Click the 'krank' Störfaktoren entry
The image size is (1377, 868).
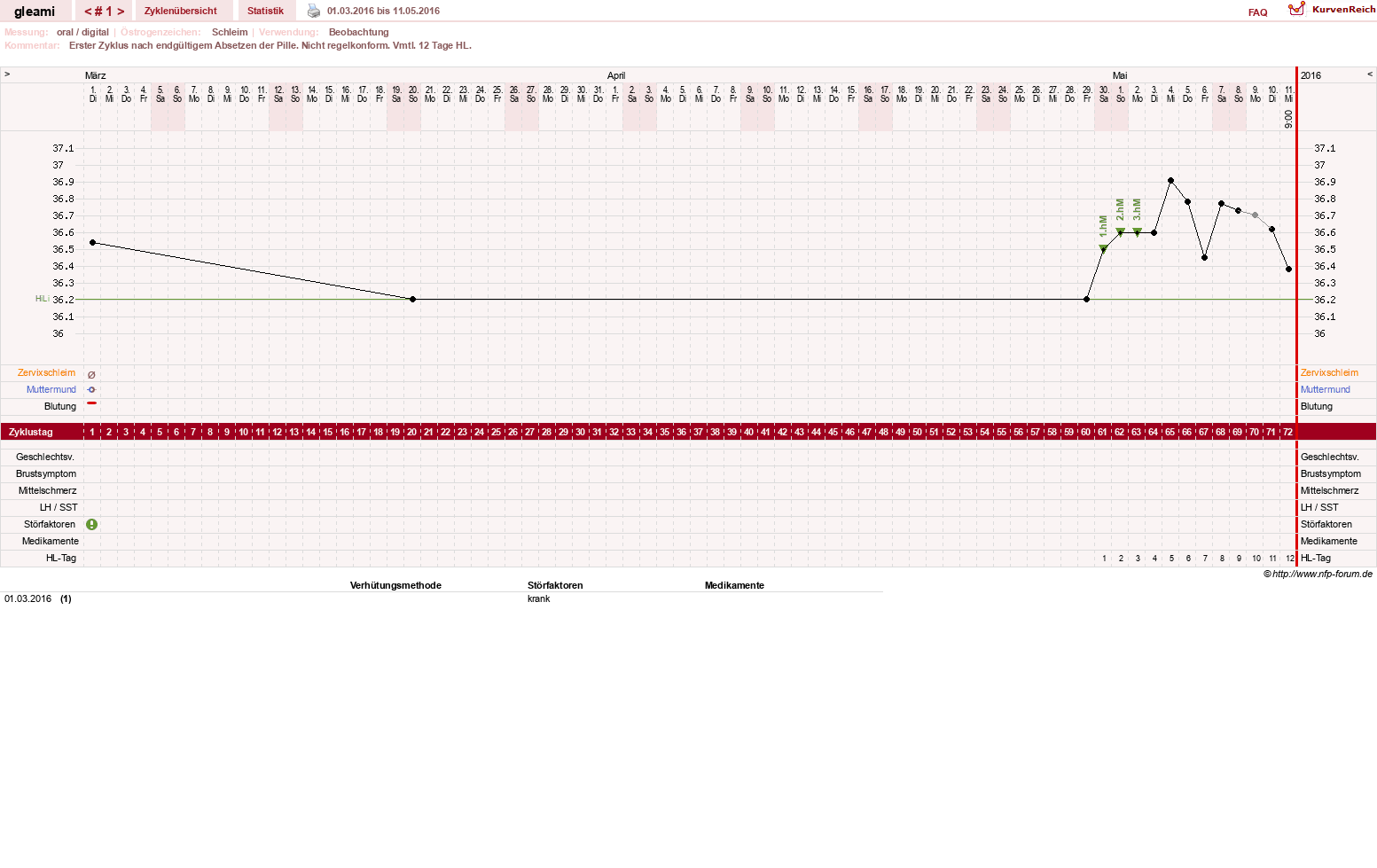point(538,598)
